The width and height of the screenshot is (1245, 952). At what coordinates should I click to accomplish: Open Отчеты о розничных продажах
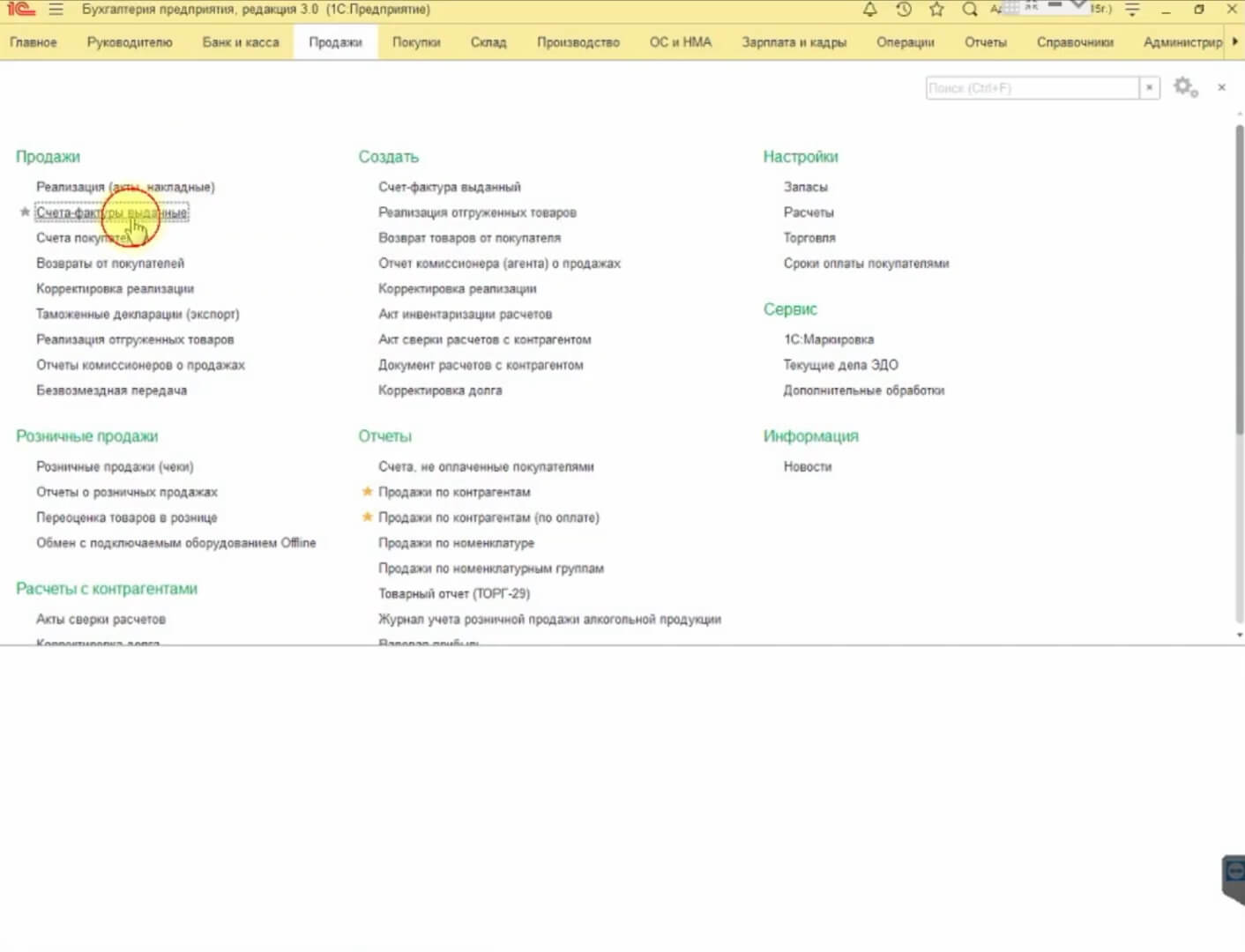pyautogui.click(x=127, y=492)
